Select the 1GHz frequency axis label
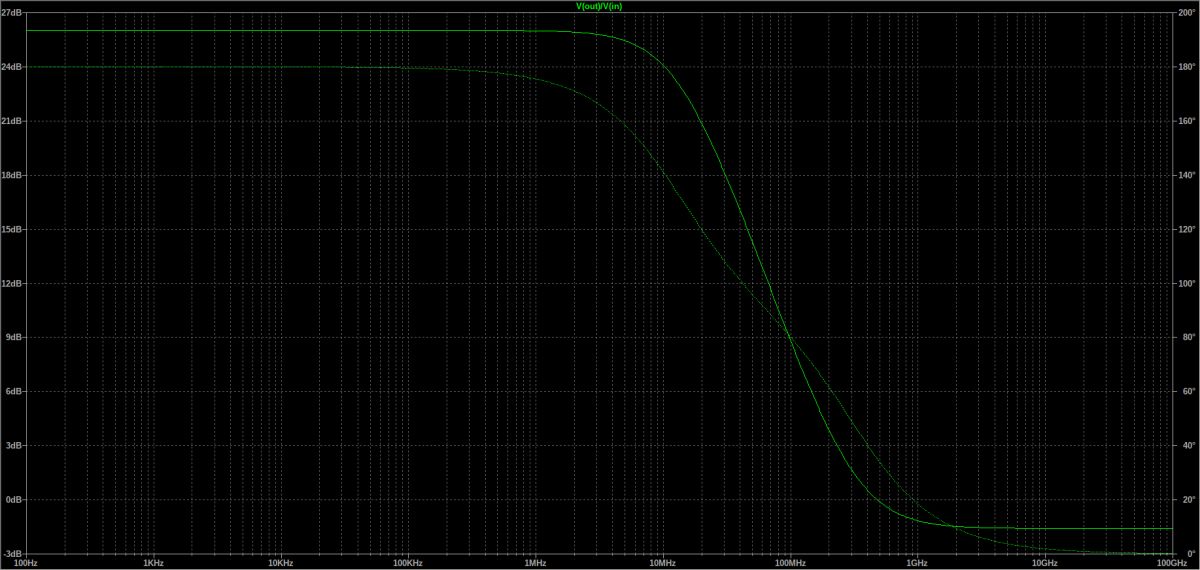The height and width of the screenshot is (570, 1200). tap(917, 563)
